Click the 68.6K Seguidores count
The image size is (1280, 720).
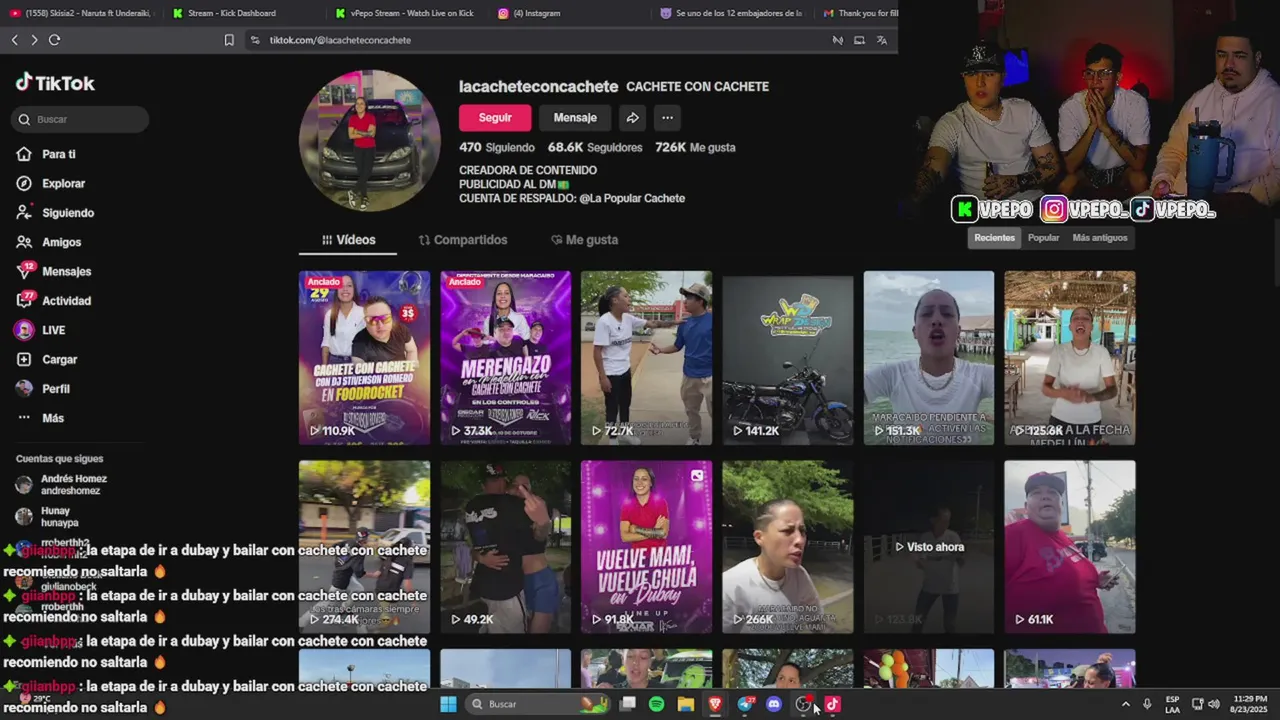pos(595,147)
